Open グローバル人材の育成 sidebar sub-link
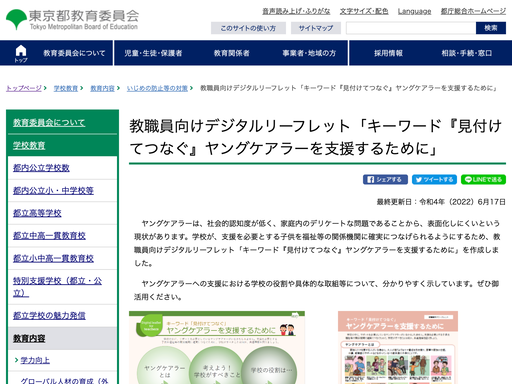Screen dimensions: 512x384 pyautogui.click(x=64, y=380)
